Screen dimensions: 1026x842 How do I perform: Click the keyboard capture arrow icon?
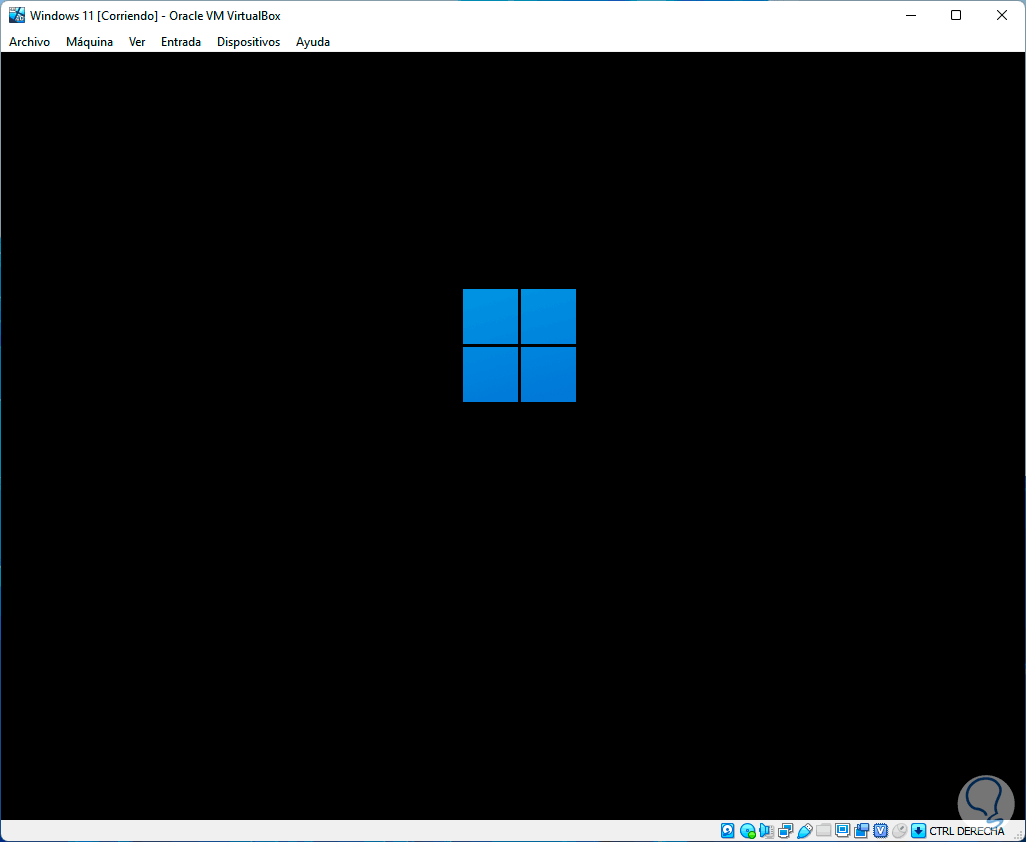tap(919, 831)
